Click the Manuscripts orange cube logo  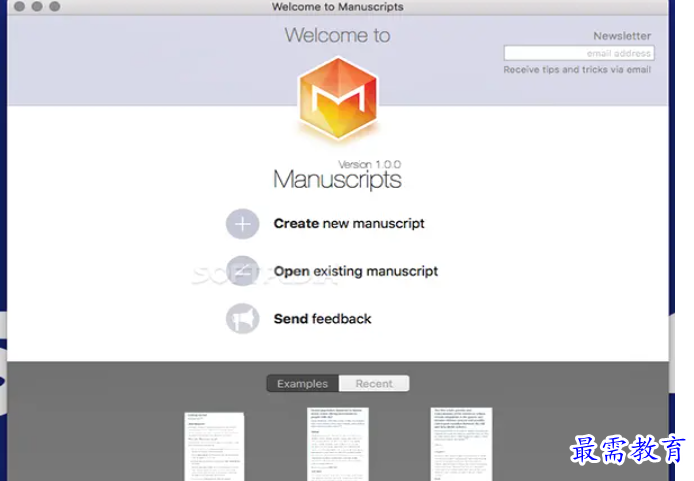(x=338, y=98)
